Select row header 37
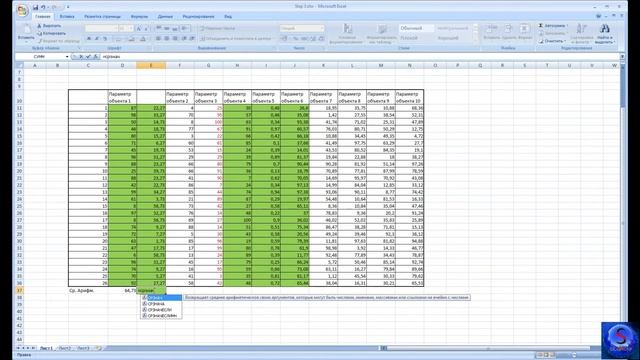 pyautogui.click(x=19, y=290)
